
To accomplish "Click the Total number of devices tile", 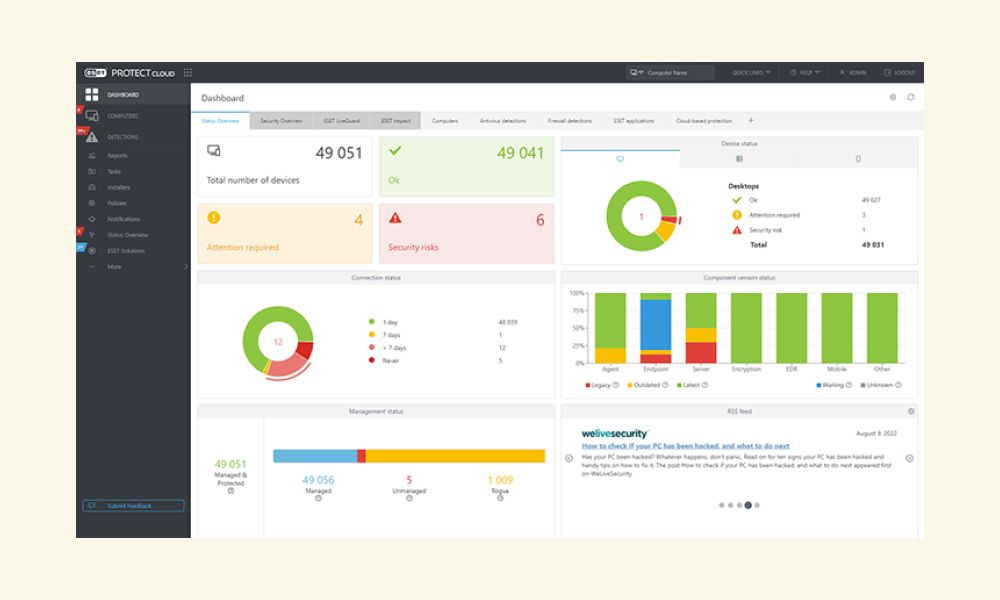I will 284,166.
